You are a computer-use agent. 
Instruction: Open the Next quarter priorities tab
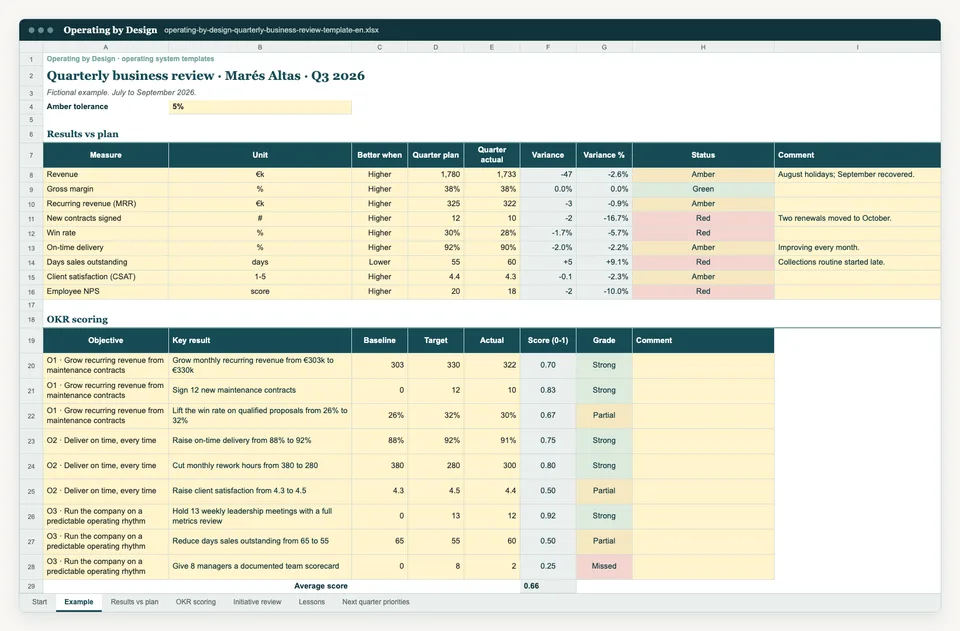(376, 602)
